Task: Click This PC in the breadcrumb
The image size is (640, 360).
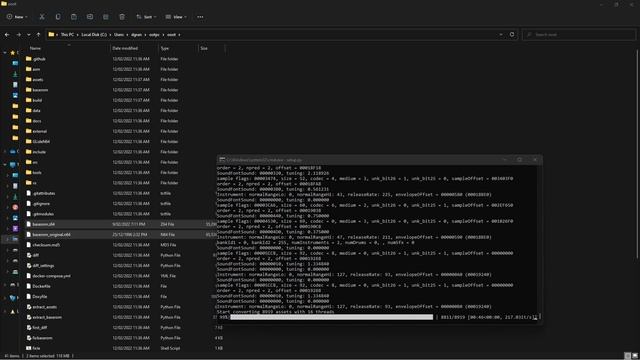Action: pos(67,35)
